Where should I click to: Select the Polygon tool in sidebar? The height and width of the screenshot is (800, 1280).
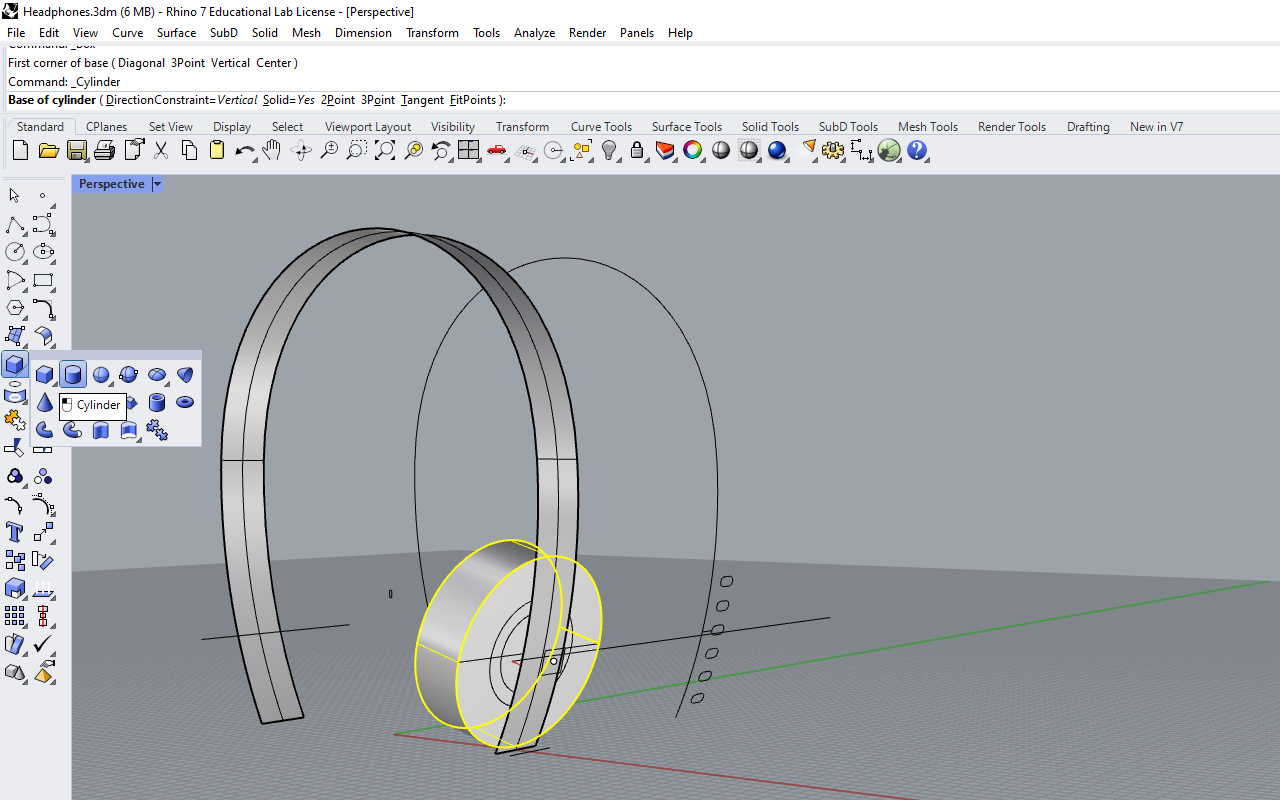point(15,308)
